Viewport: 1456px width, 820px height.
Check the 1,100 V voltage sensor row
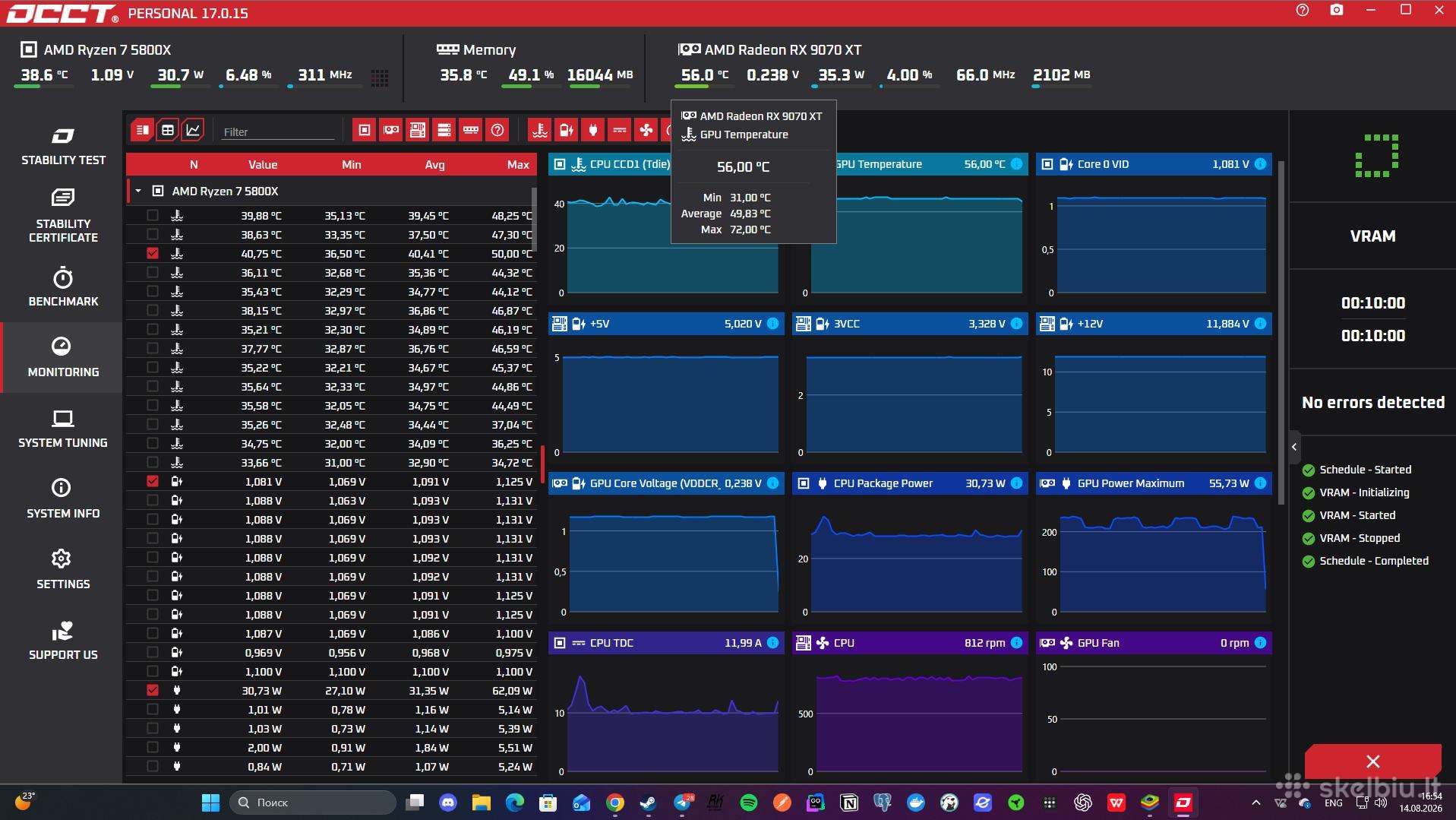(x=153, y=671)
